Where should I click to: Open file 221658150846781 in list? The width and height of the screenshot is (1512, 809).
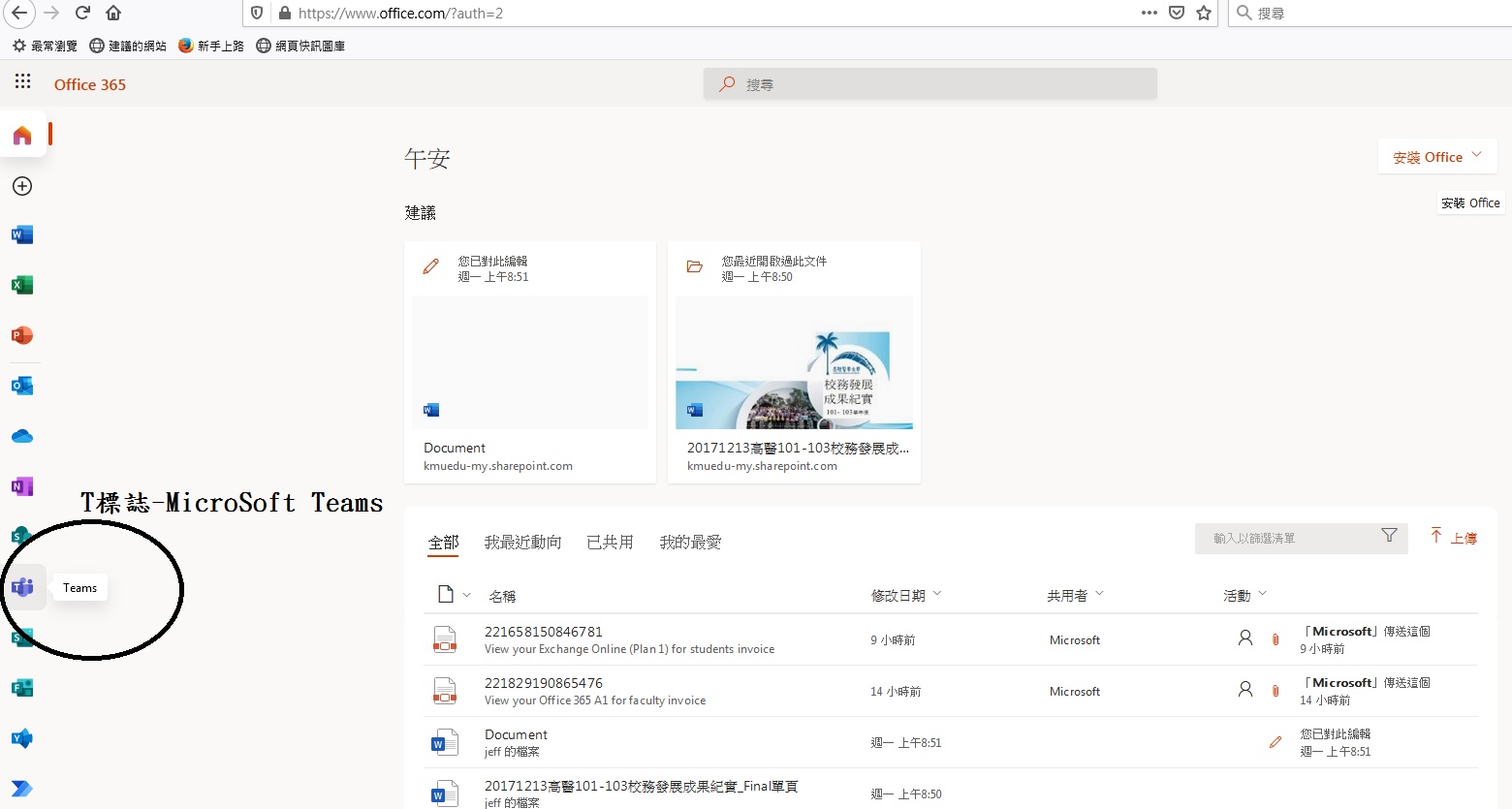pyautogui.click(x=544, y=632)
